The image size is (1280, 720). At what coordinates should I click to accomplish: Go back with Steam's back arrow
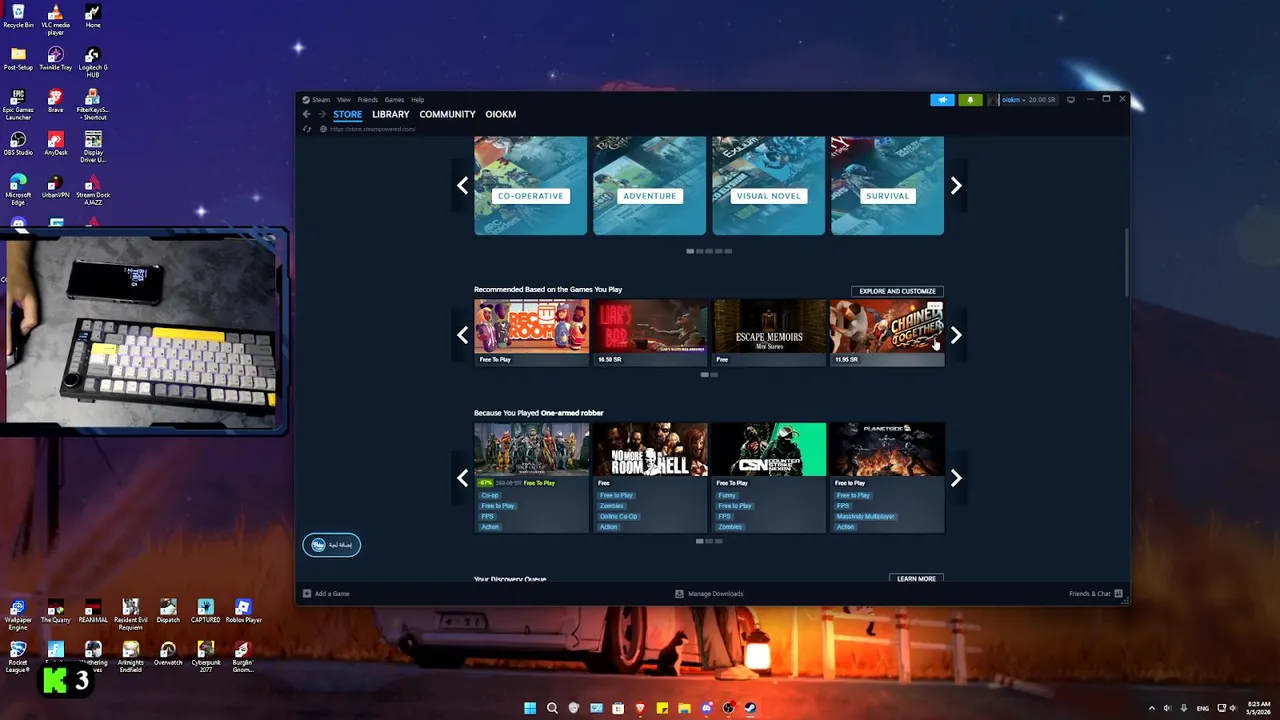pos(307,114)
